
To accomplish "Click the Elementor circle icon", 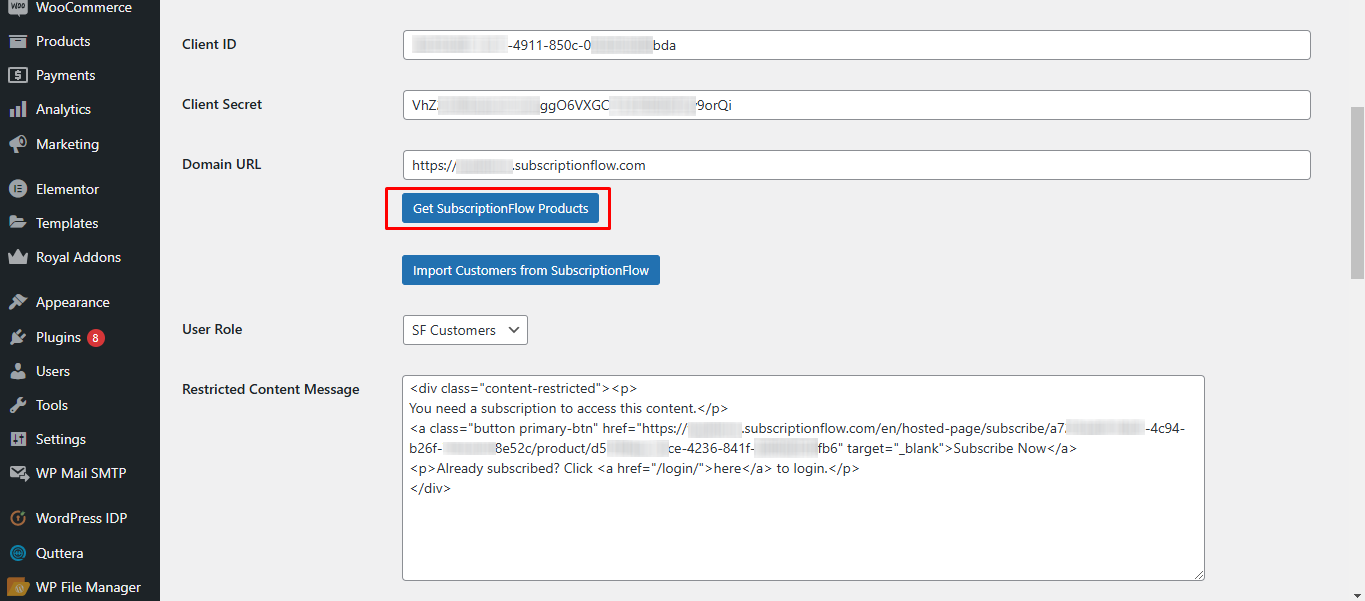I will coord(17,189).
